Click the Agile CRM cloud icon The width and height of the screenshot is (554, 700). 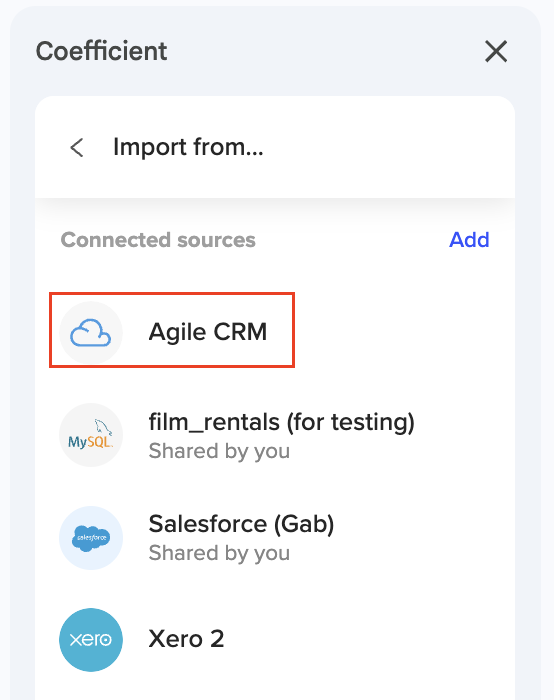tap(91, 333)
